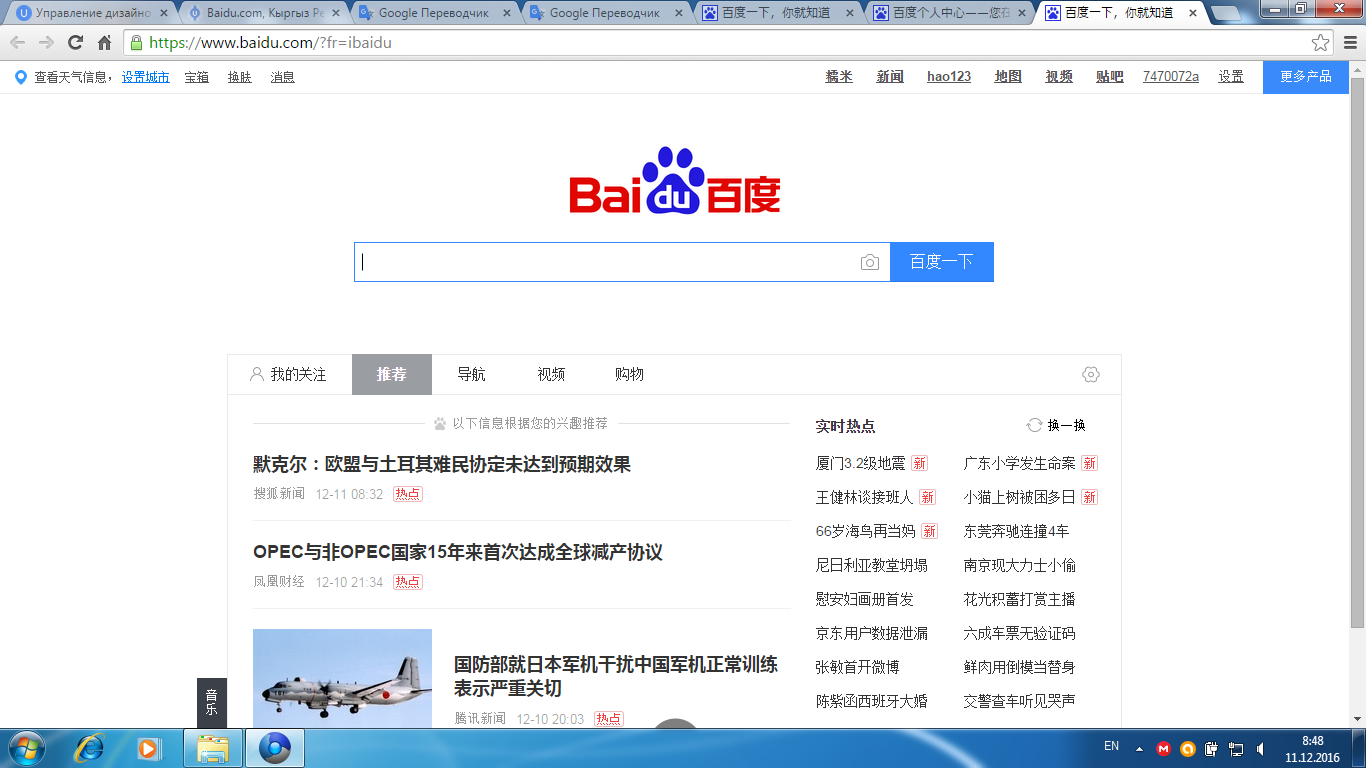1366x768 pixels.
Task: Click 换一换 refresh link
Action: tap(1066, 425)
